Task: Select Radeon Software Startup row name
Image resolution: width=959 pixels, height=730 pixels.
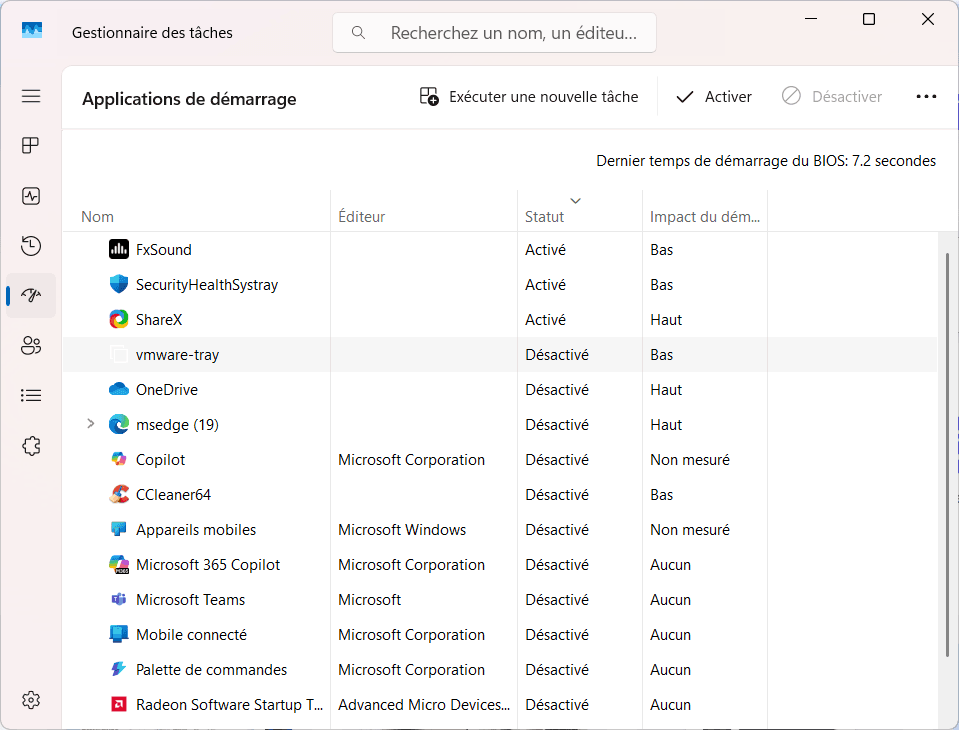Action: click(x=229, y=705)
